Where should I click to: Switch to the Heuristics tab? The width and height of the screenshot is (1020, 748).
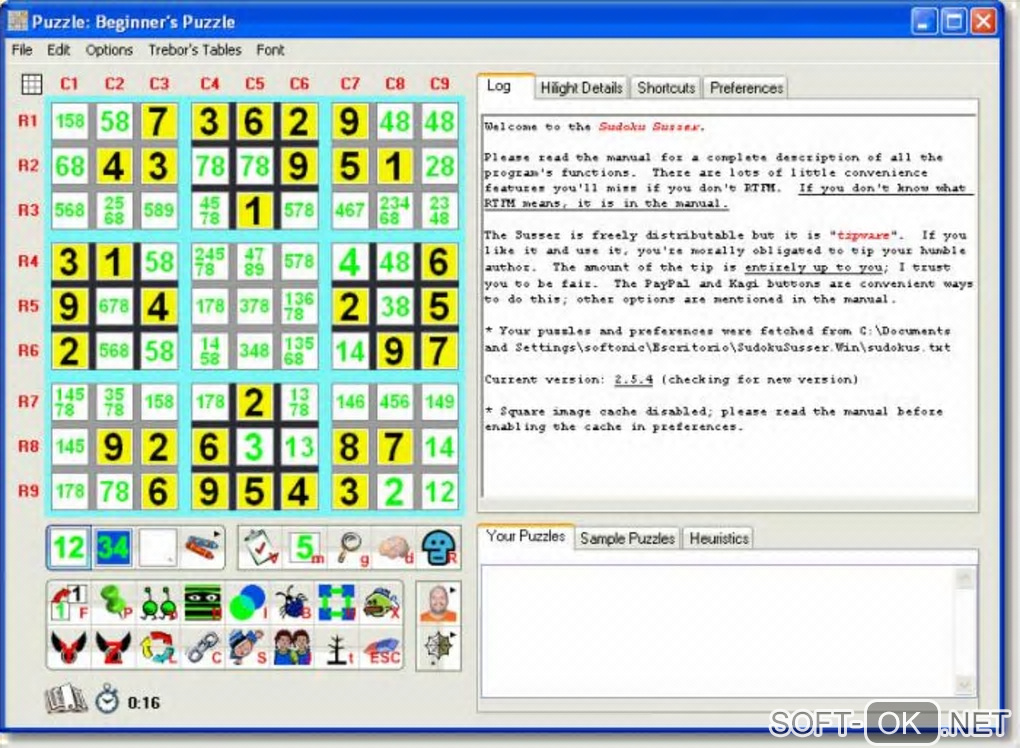coord(719,539)
